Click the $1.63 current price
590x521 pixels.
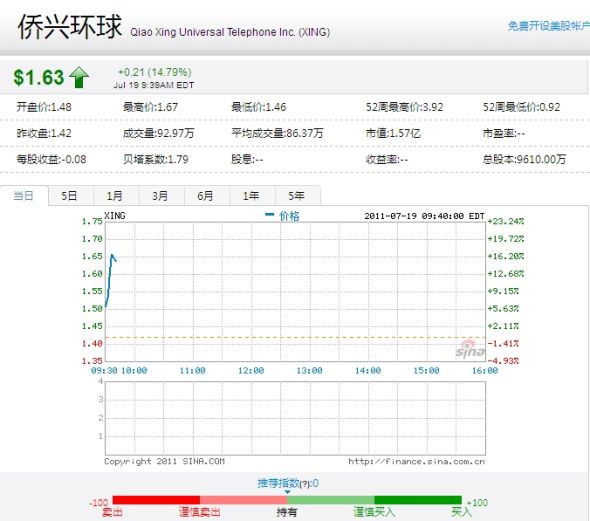pyautogui.click(x=39, y=77)
